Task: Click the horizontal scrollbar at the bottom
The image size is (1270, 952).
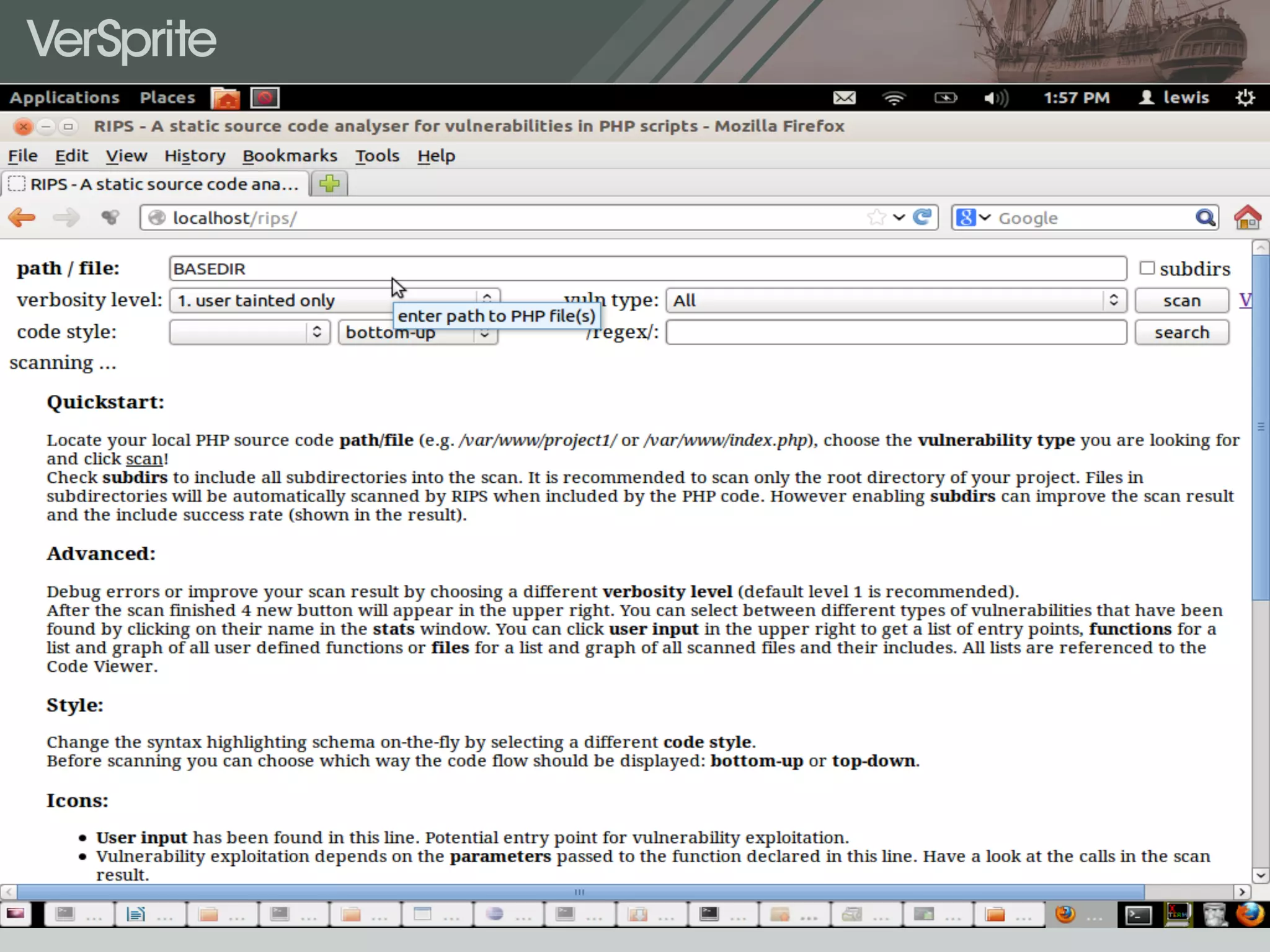Action: pyautogui.click(x=580, y=892)
